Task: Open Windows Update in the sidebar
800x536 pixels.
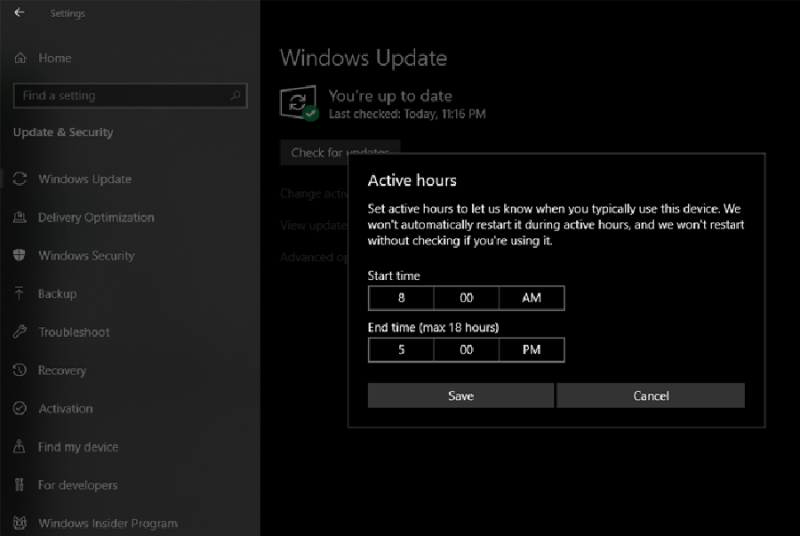Action: tap(85, 179)
